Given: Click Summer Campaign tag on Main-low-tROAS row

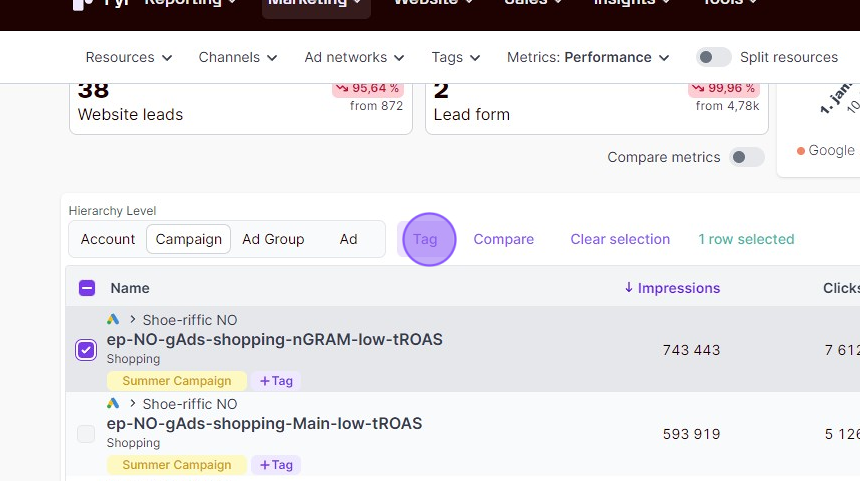Looking at the screenshot, I should coord(177,465).
